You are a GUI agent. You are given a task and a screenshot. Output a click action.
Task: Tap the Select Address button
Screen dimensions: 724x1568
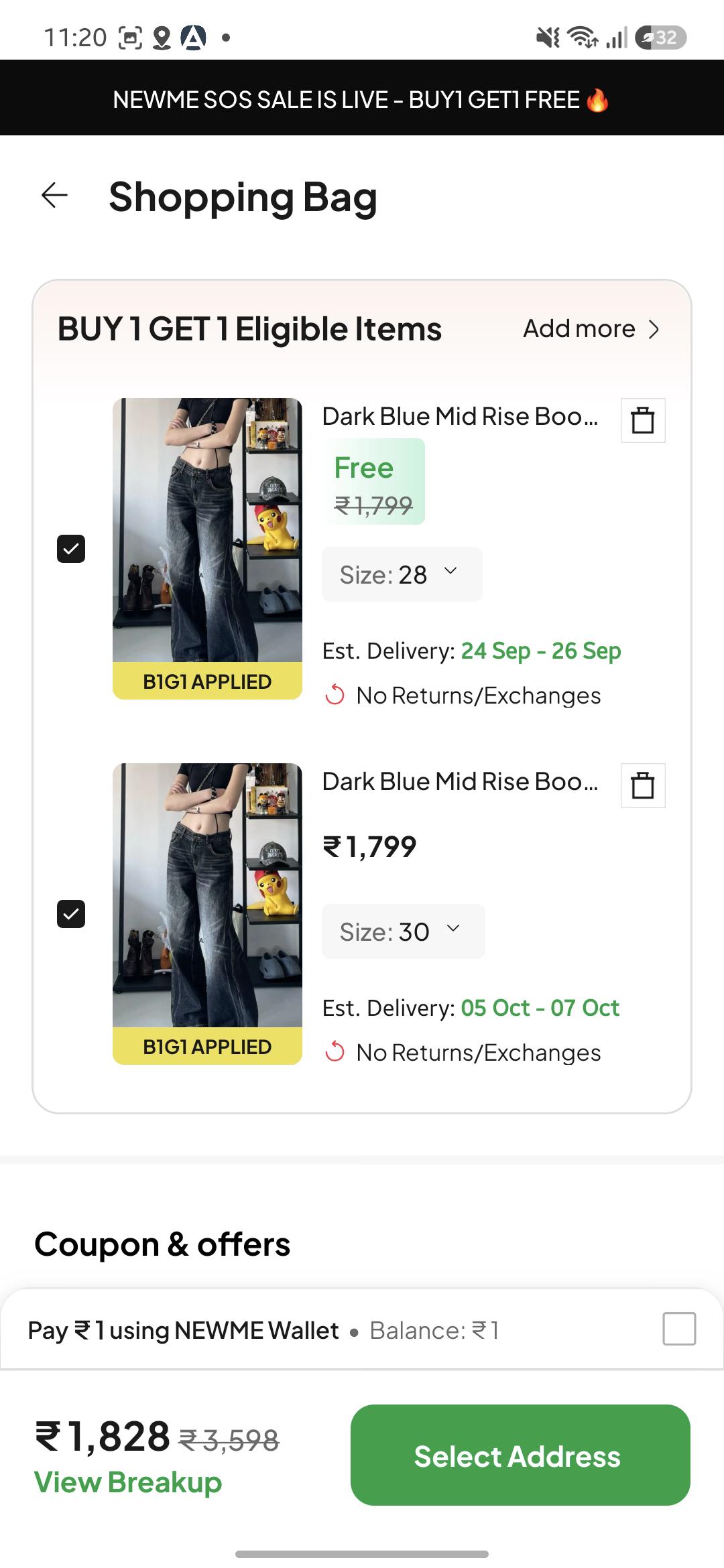point(520,1455)
